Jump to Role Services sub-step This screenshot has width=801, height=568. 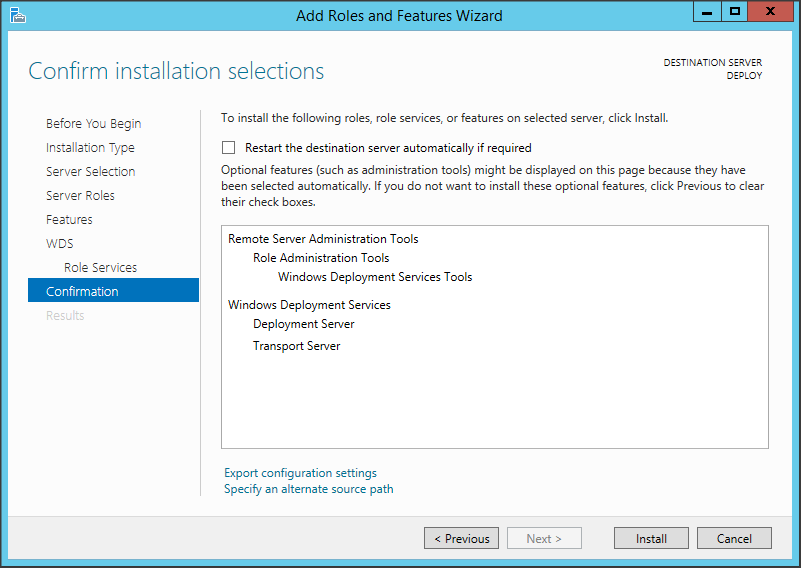100,267
